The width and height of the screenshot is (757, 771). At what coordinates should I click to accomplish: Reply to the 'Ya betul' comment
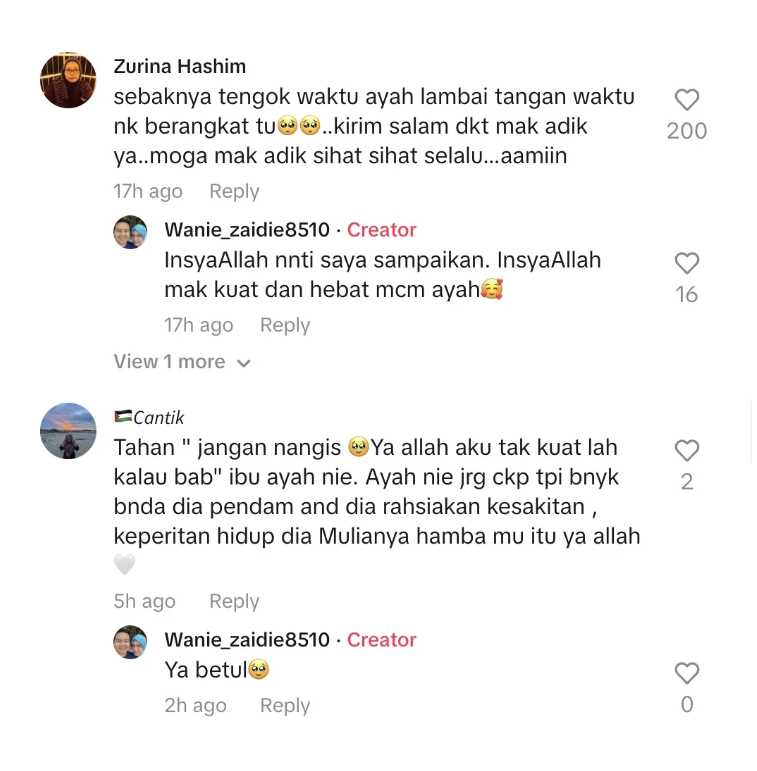[285, 705]
